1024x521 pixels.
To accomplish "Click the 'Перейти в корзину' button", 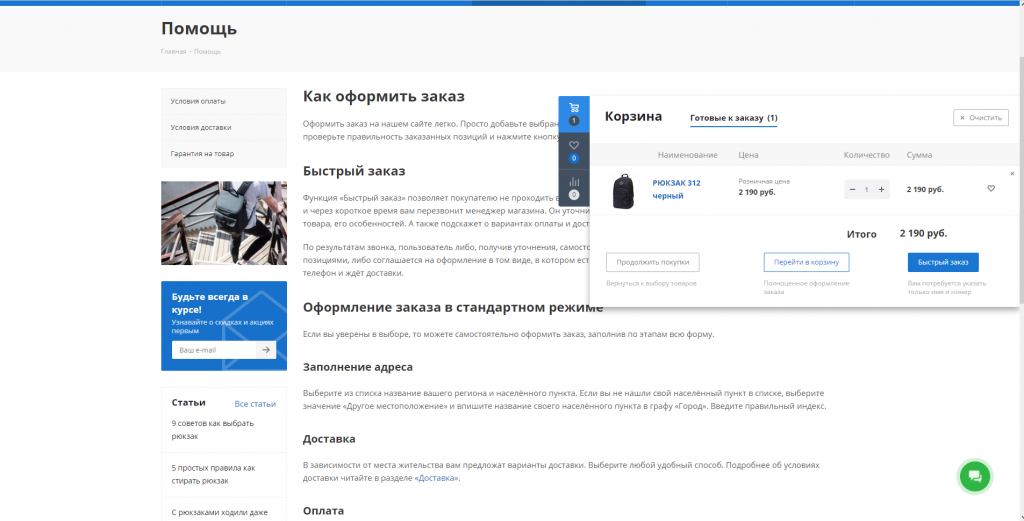I will (806, 262).
